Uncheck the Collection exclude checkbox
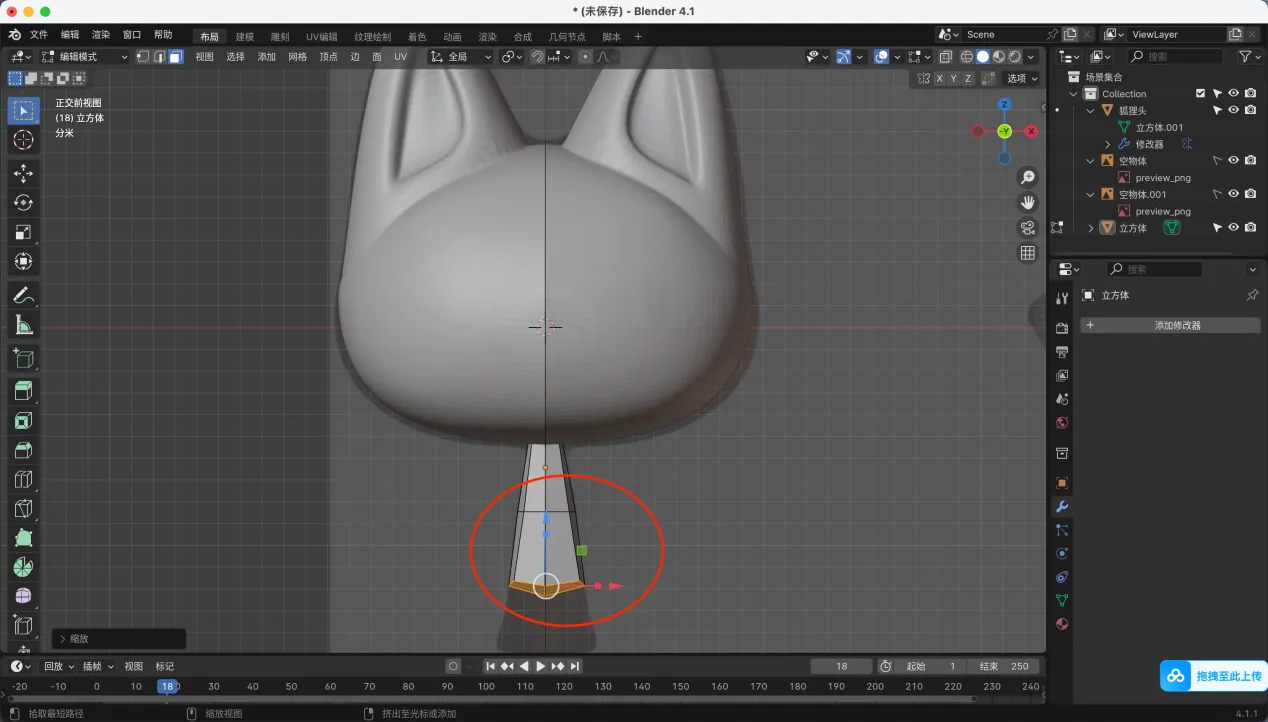This screenshot has width=1268, height=722. point(1200,94)
